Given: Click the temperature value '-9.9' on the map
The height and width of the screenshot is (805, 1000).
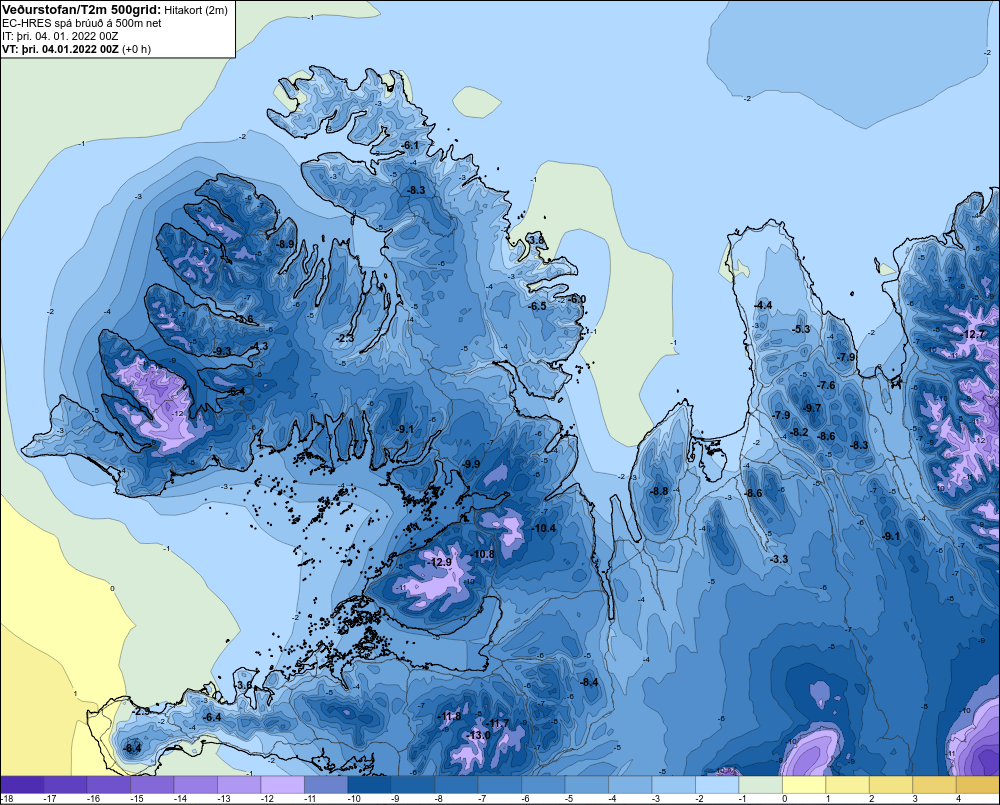Looking at the screenshot, I should [x=471, y=464].
